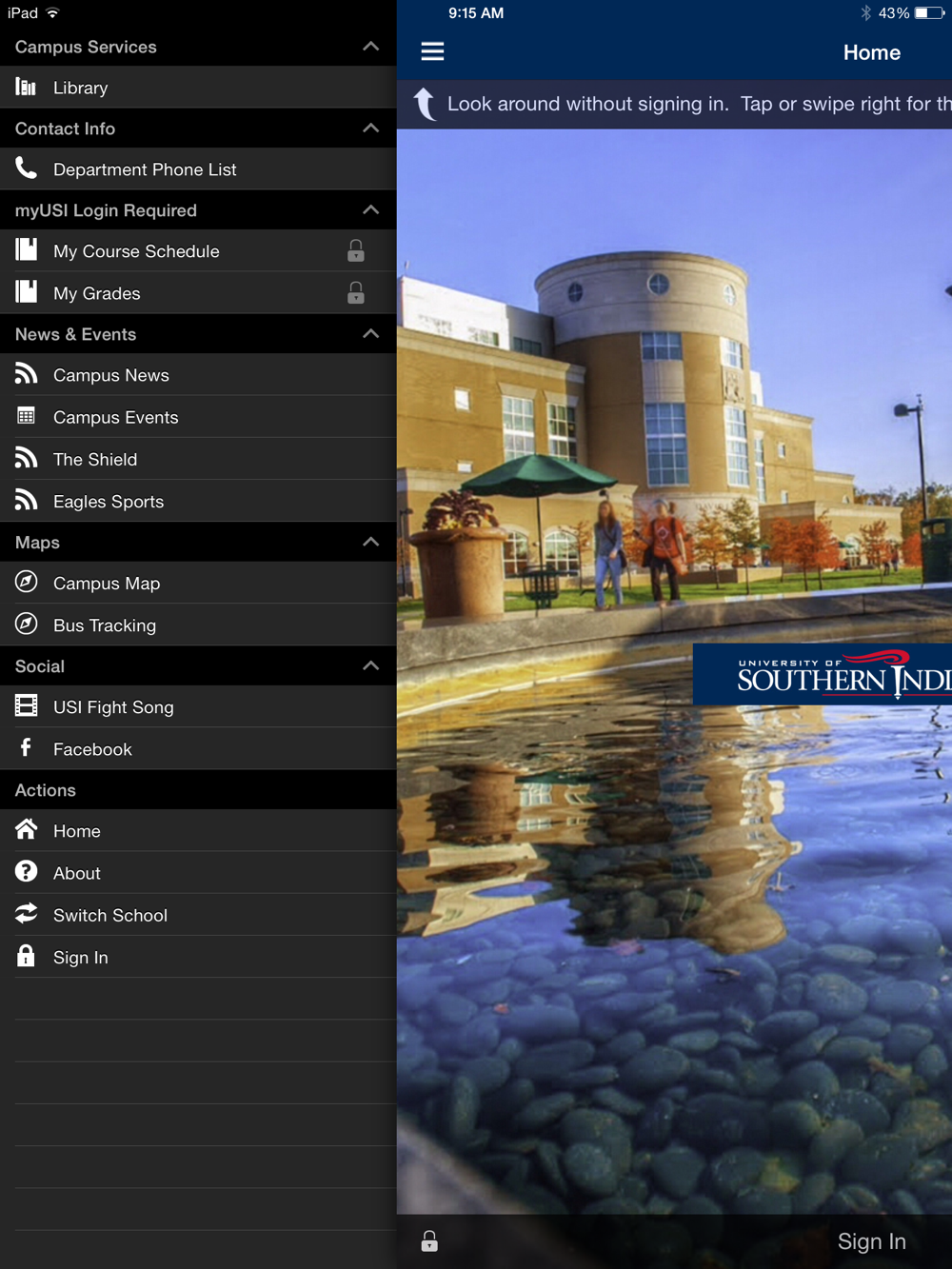Image resolution: width=952 pixels, height=1269 pixels.
Task: Tap the USI Fight Song film icon
Action: (27, 705)
